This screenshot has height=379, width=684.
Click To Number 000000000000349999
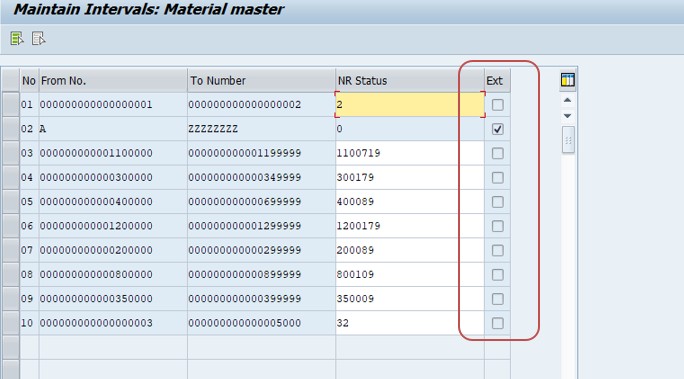262,178
